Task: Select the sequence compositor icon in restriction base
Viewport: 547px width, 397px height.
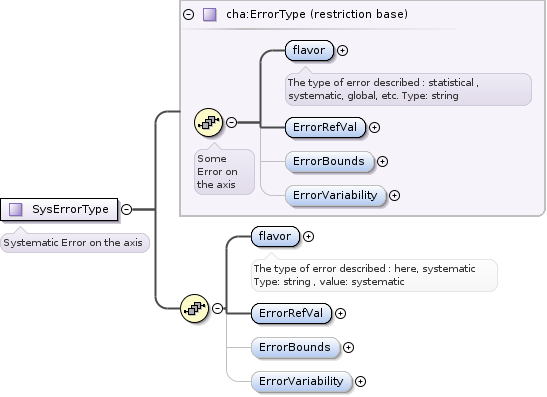Action: pos(208,122)
